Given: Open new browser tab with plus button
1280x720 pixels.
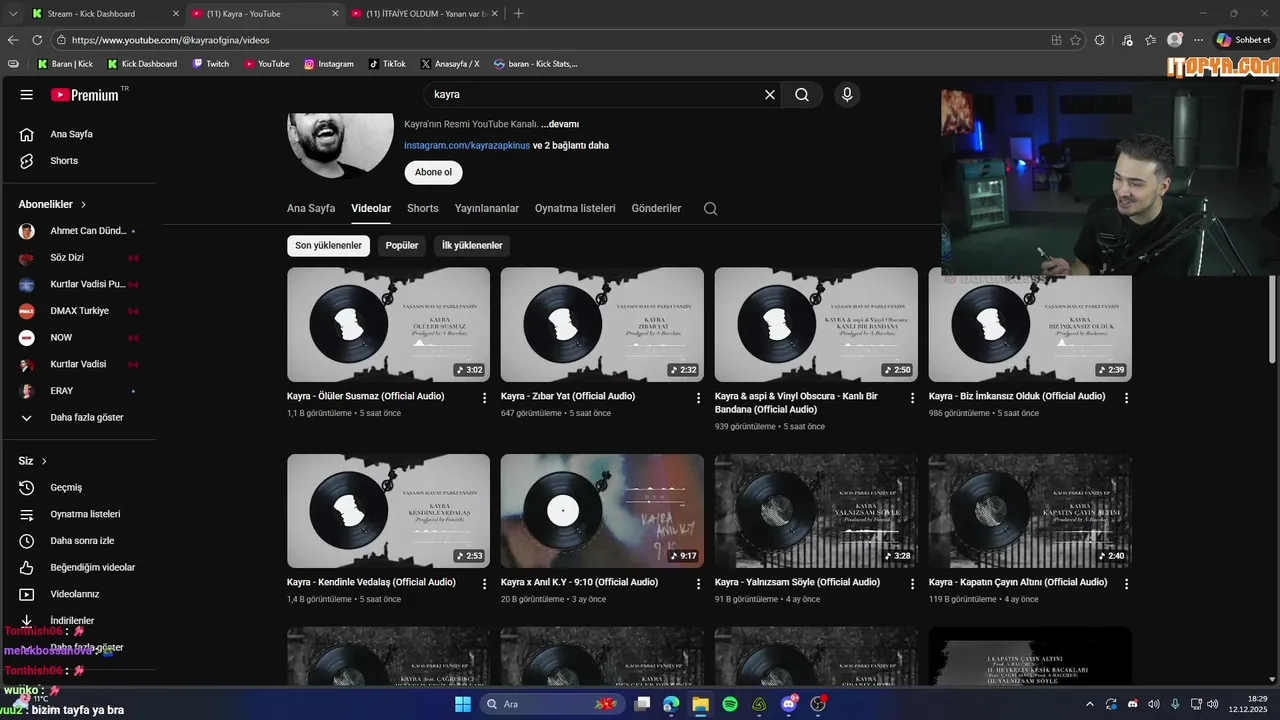Looking at the screenshot, I should (518, 14).
